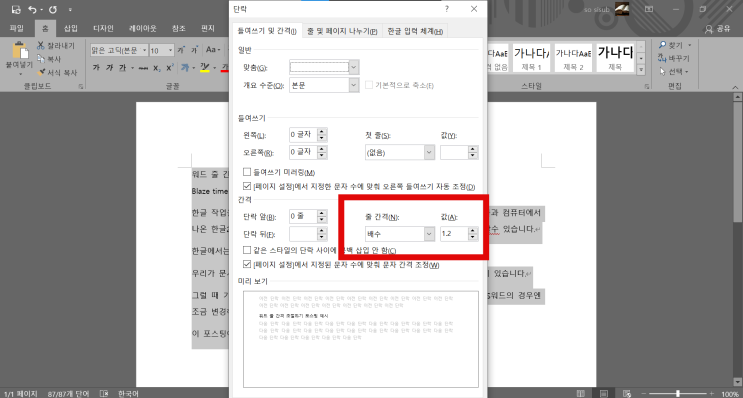Click the proofing icon in status bar
Viewport: 743px width, 398px height.
point(104,394)
